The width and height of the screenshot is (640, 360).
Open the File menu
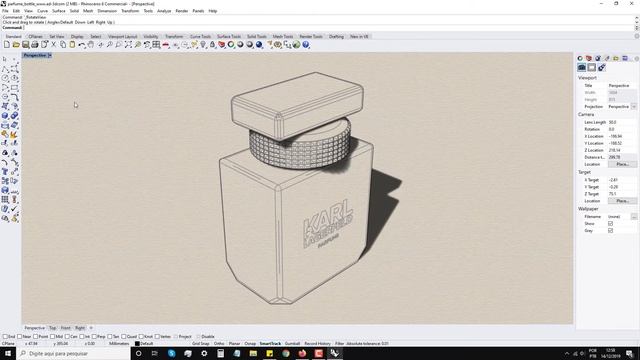5,11
